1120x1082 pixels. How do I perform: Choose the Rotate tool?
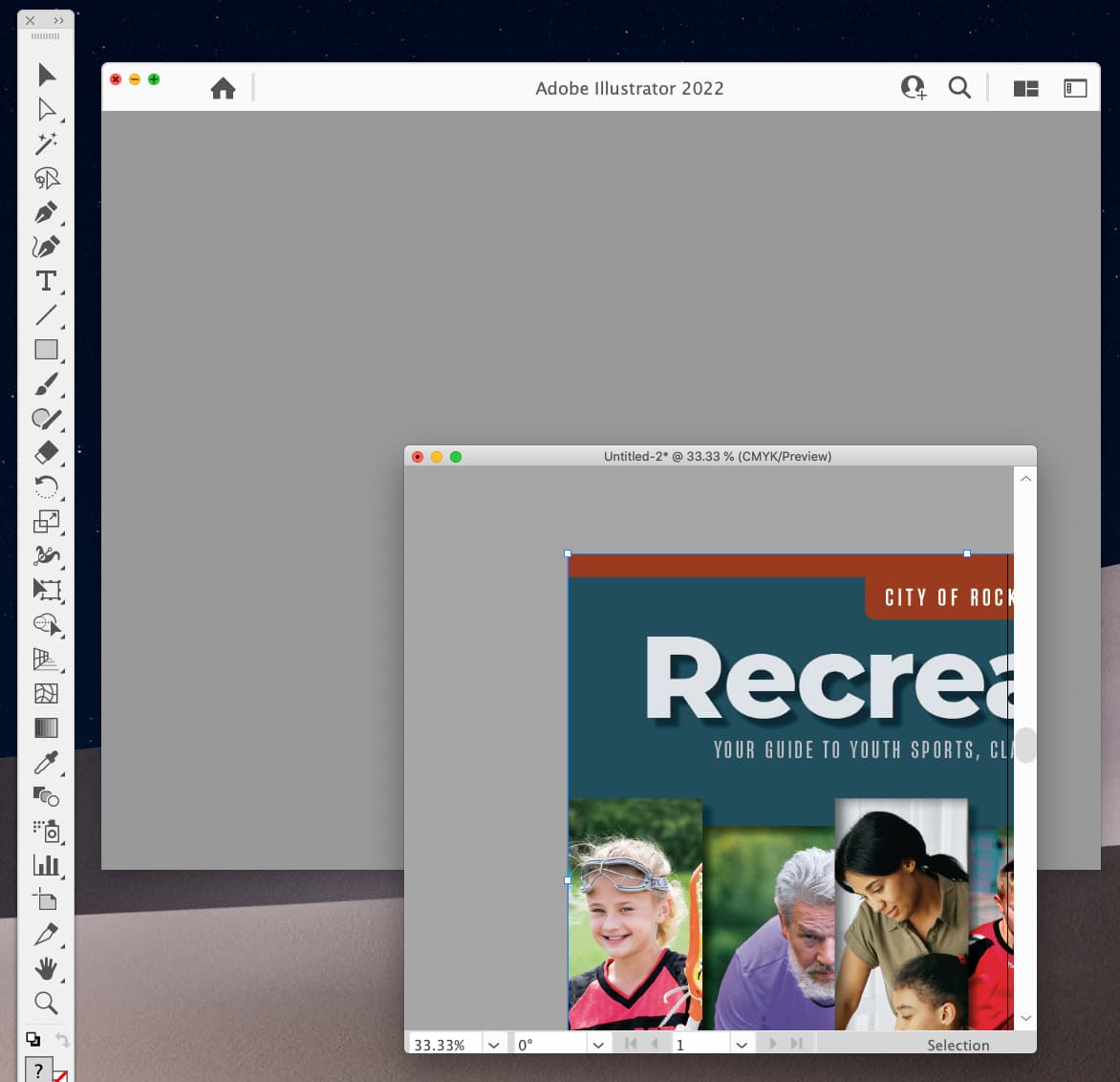(47, 487)
